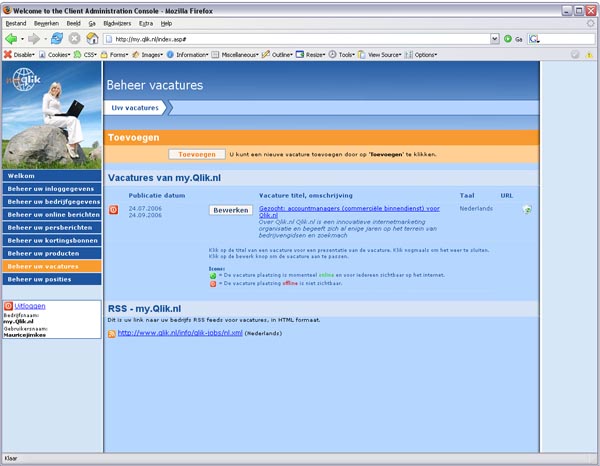Click the orange RSS feed icon
600x466 pixels.
(112, 333)
